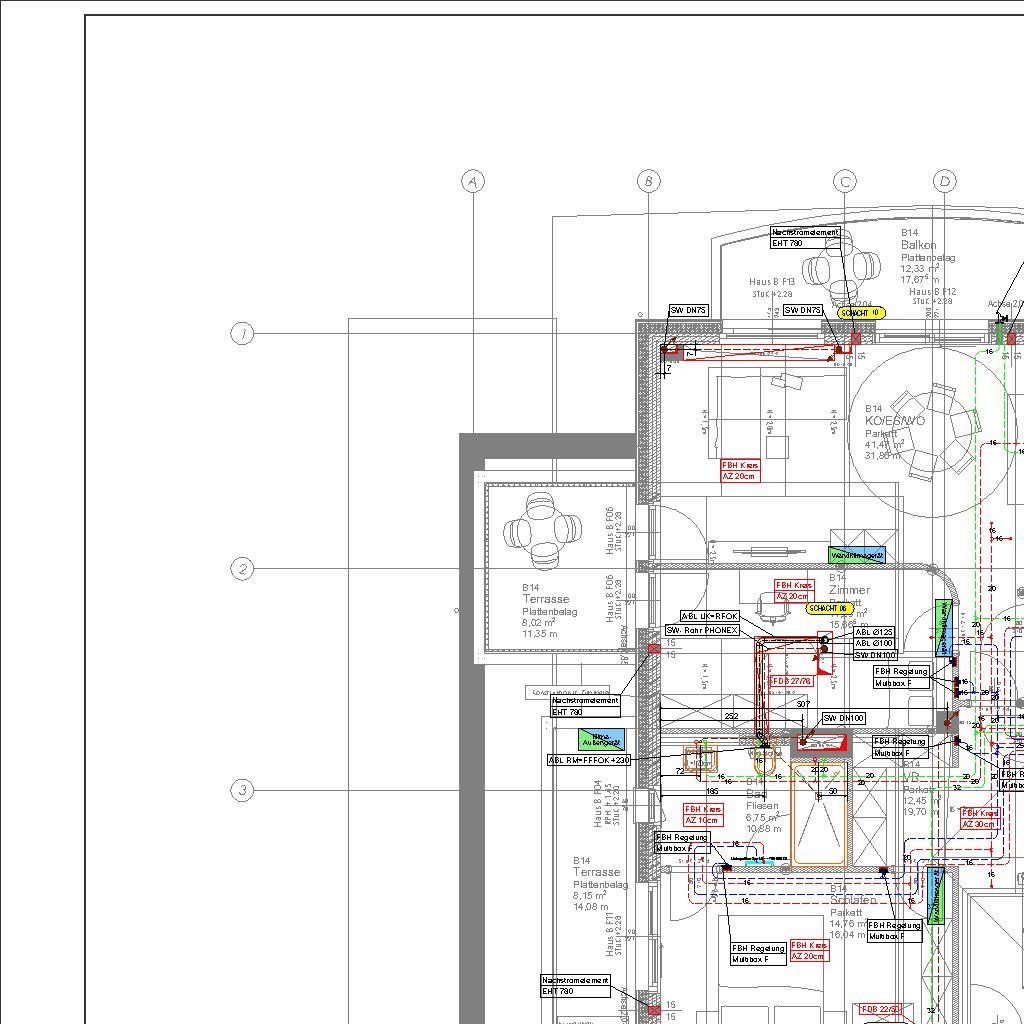Click the 252 dimension value
Image resolution: width=1024 pixels, height=1024 pixels.
click(731, 716)
